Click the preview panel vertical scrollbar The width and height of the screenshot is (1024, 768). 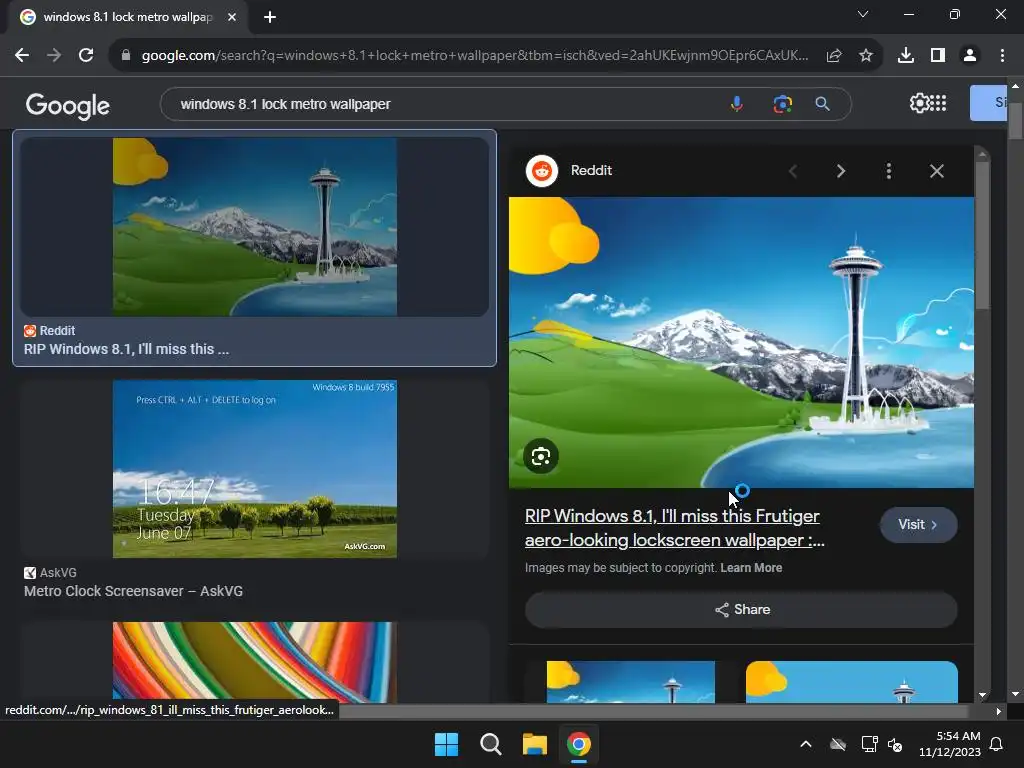point(982,235)
